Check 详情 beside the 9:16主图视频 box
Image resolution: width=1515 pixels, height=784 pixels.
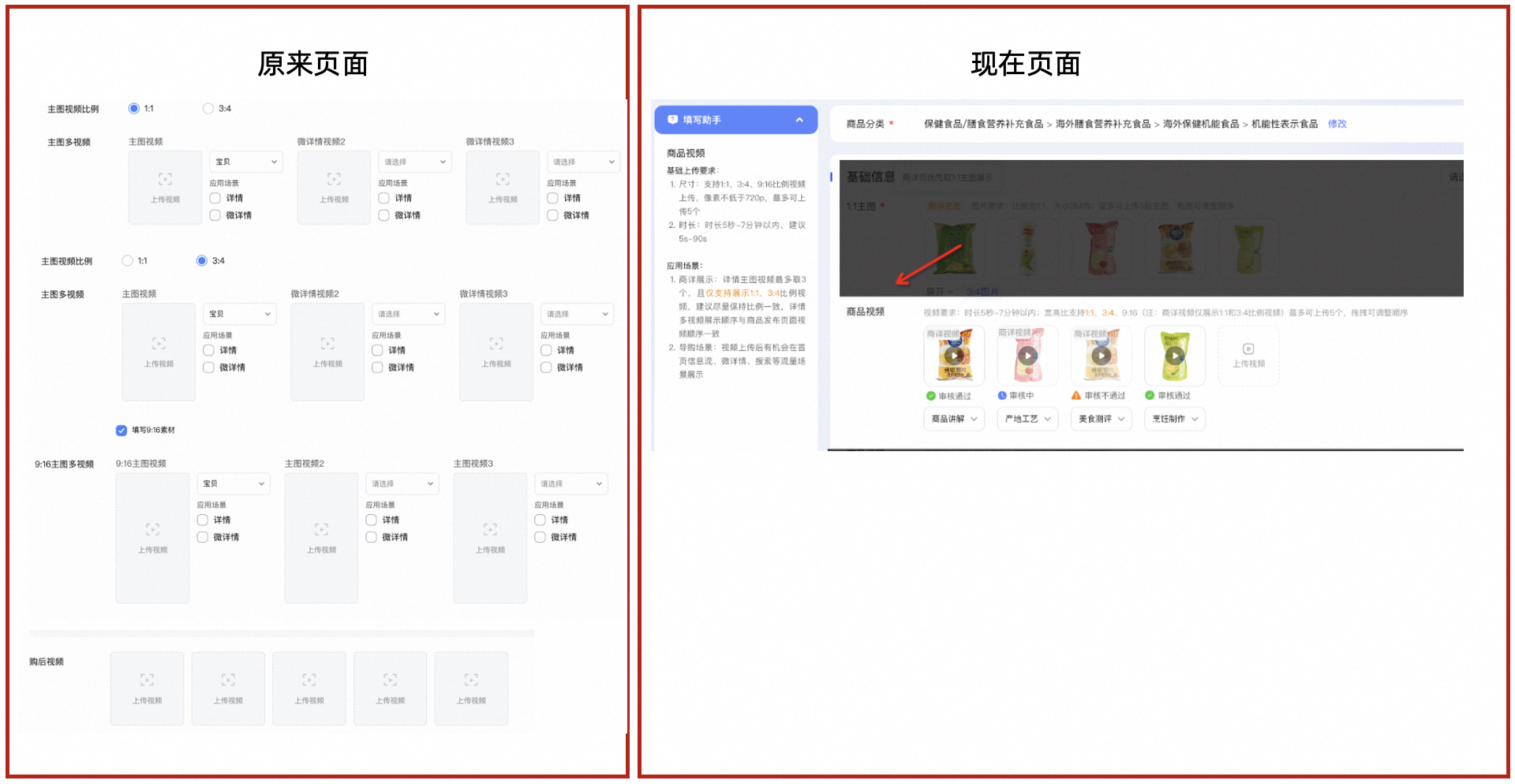203,521
